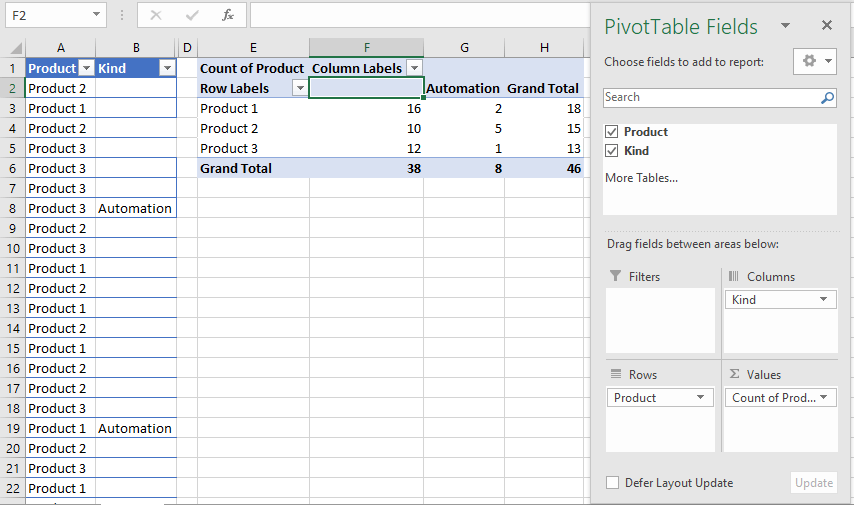854x505 pixels.
Task: Enable Defer Layout Update checkbox
Action: coord(613,483)
